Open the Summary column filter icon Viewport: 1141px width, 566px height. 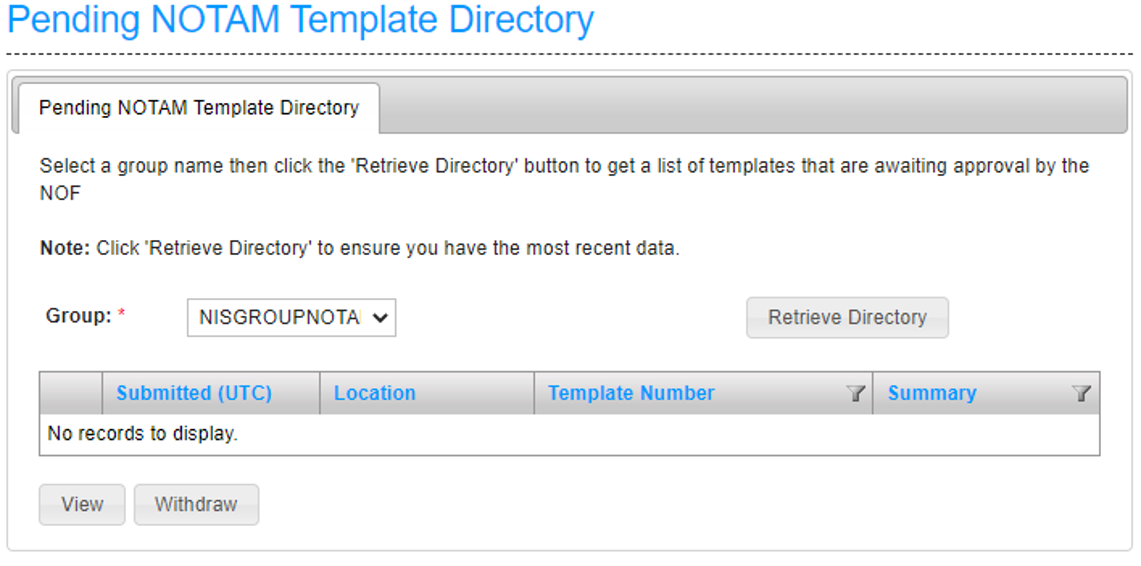click(1082, 394)
